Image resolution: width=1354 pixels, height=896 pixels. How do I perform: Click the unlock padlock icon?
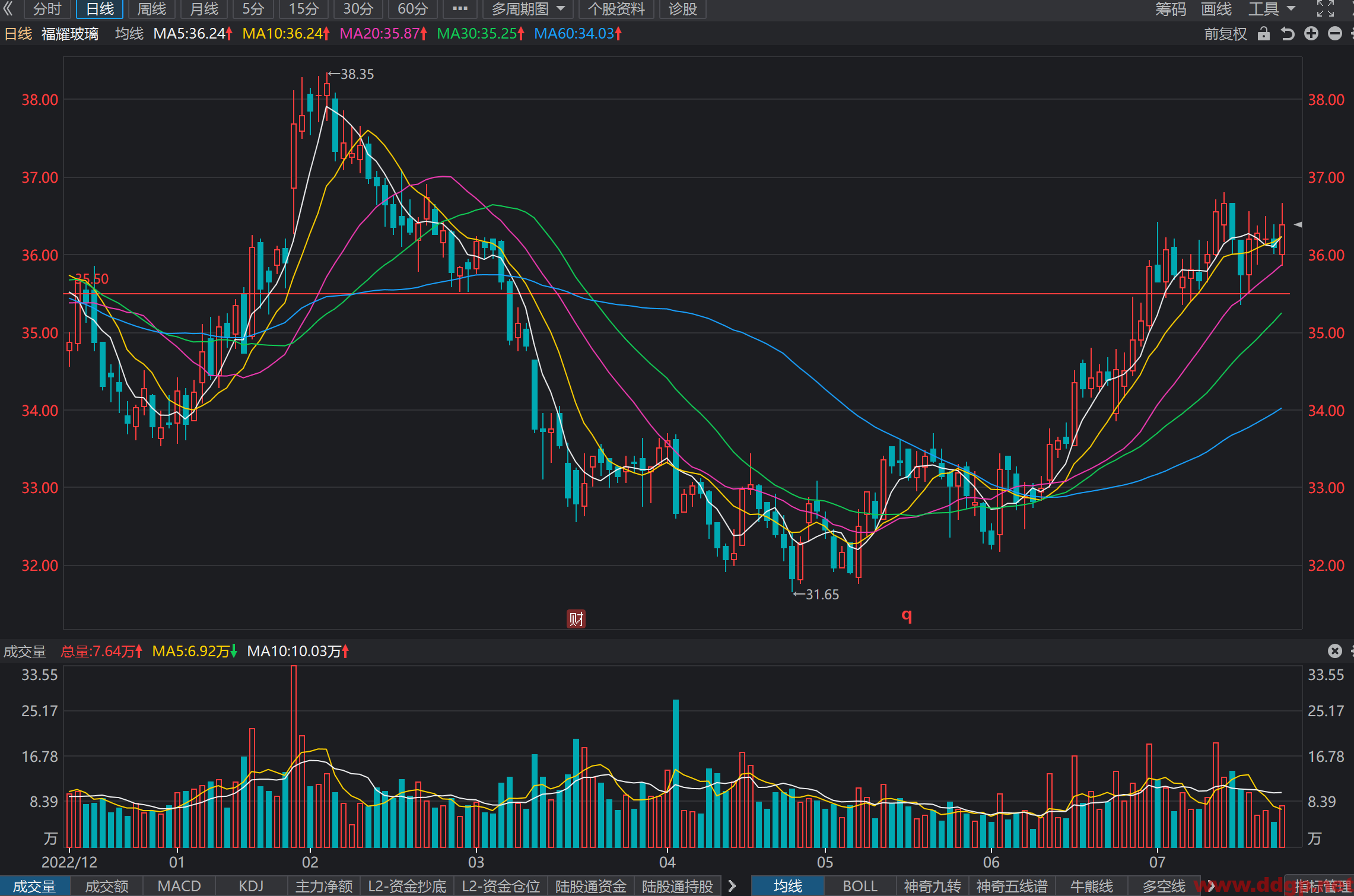point(1264,34)
